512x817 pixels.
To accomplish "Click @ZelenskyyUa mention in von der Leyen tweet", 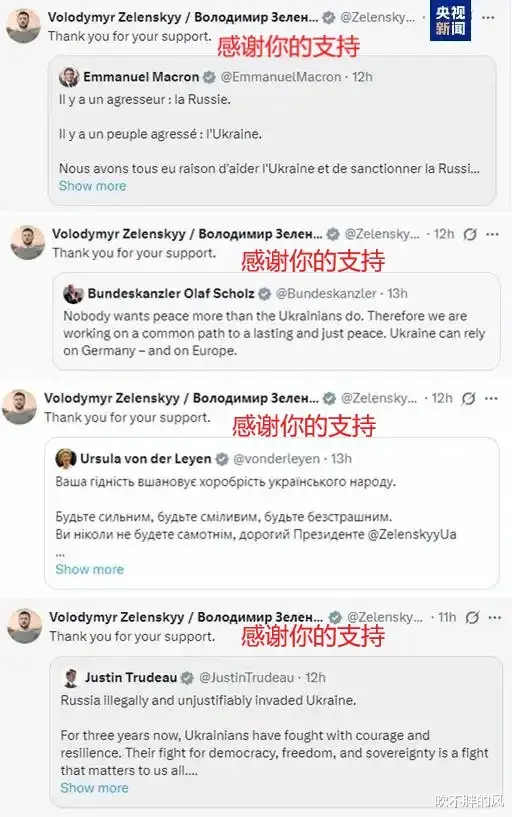I will pos(412,535).
